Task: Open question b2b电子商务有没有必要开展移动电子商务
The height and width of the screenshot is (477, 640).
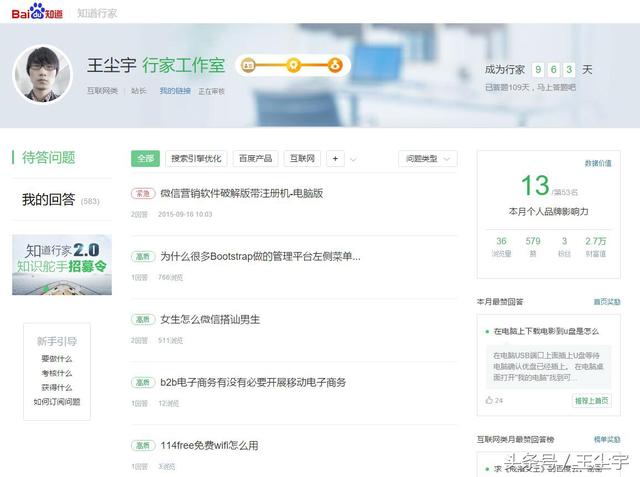Action: (x=253, y=382)
